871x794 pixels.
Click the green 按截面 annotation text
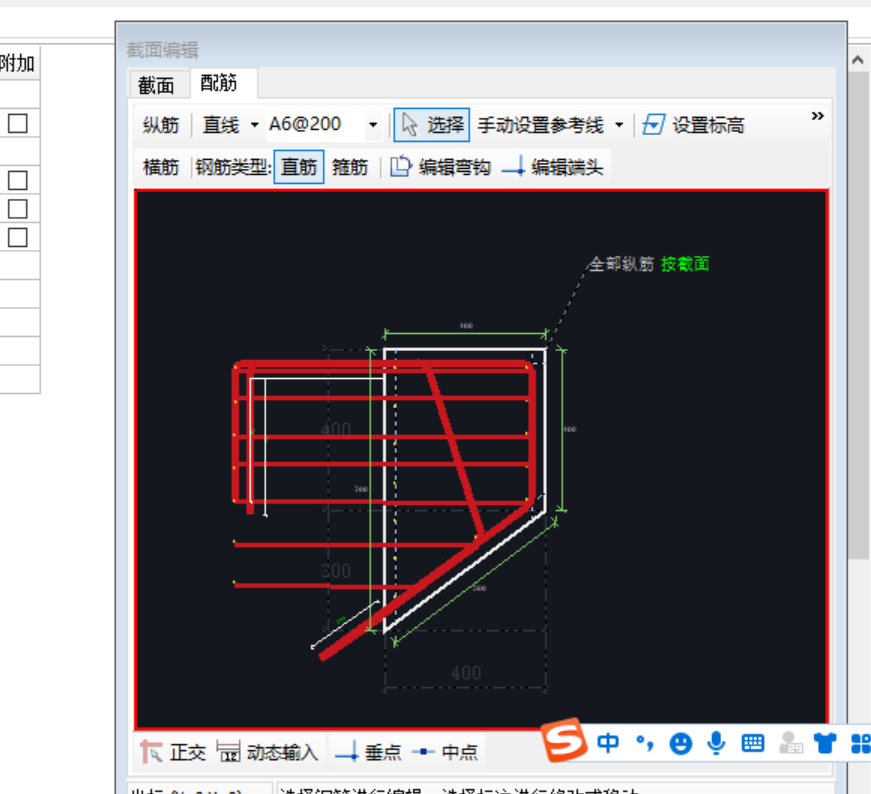685,264
